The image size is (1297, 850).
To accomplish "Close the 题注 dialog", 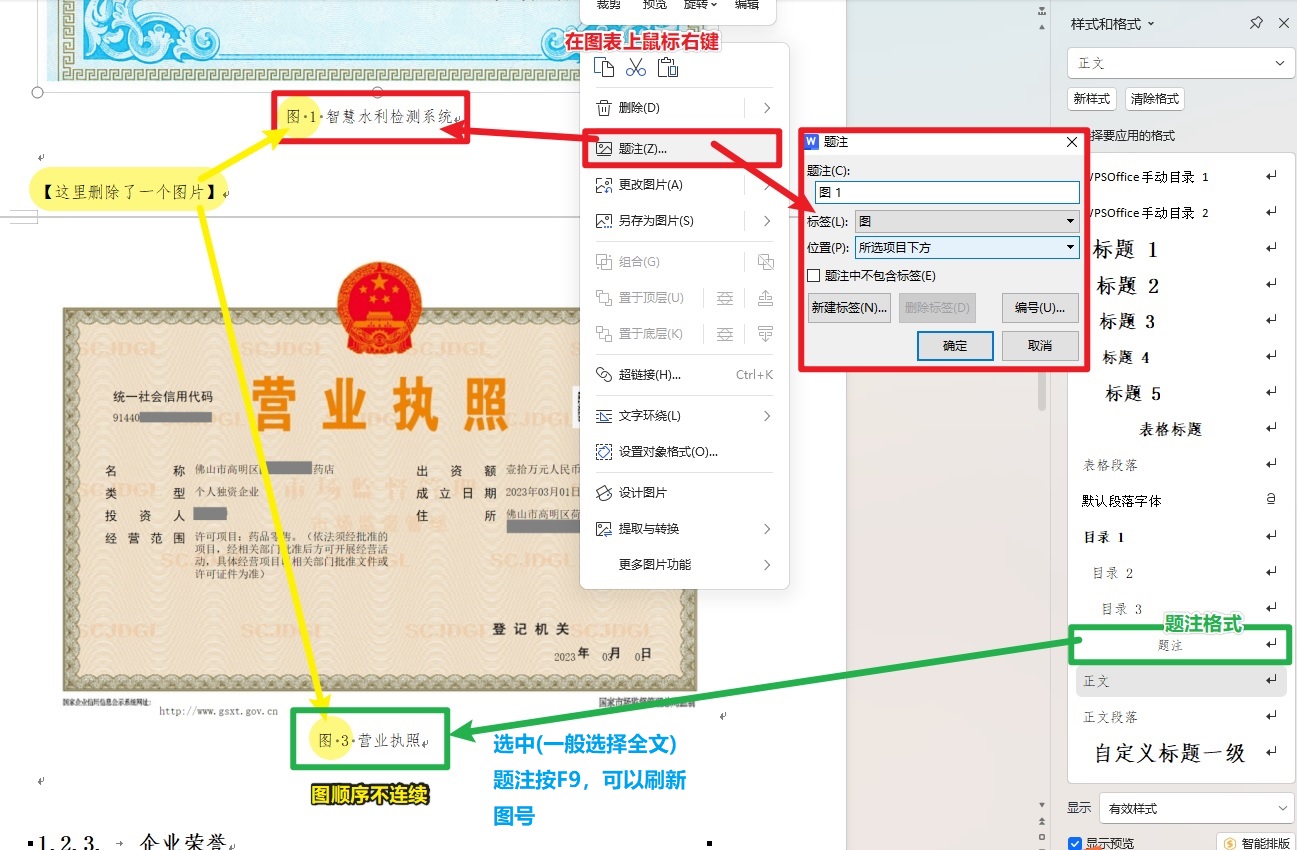I will point(1072,142).
